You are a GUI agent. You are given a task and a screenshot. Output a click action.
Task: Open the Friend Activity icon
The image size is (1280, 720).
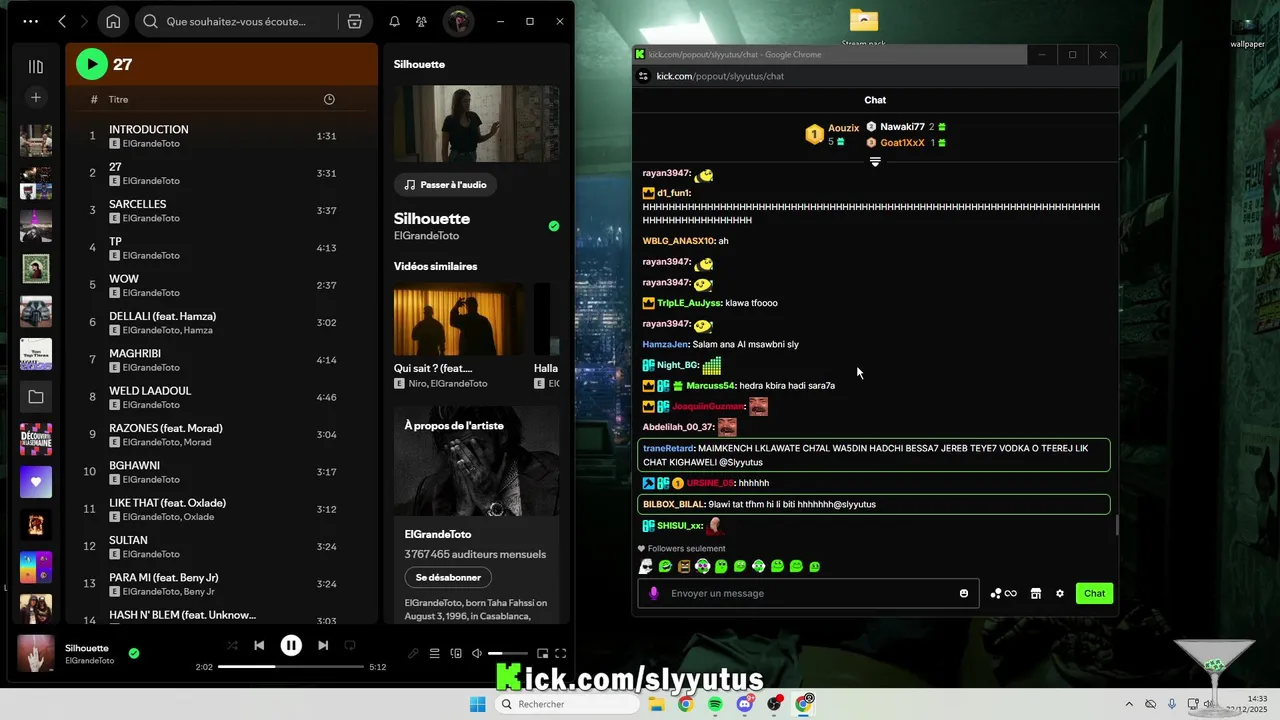421,21
